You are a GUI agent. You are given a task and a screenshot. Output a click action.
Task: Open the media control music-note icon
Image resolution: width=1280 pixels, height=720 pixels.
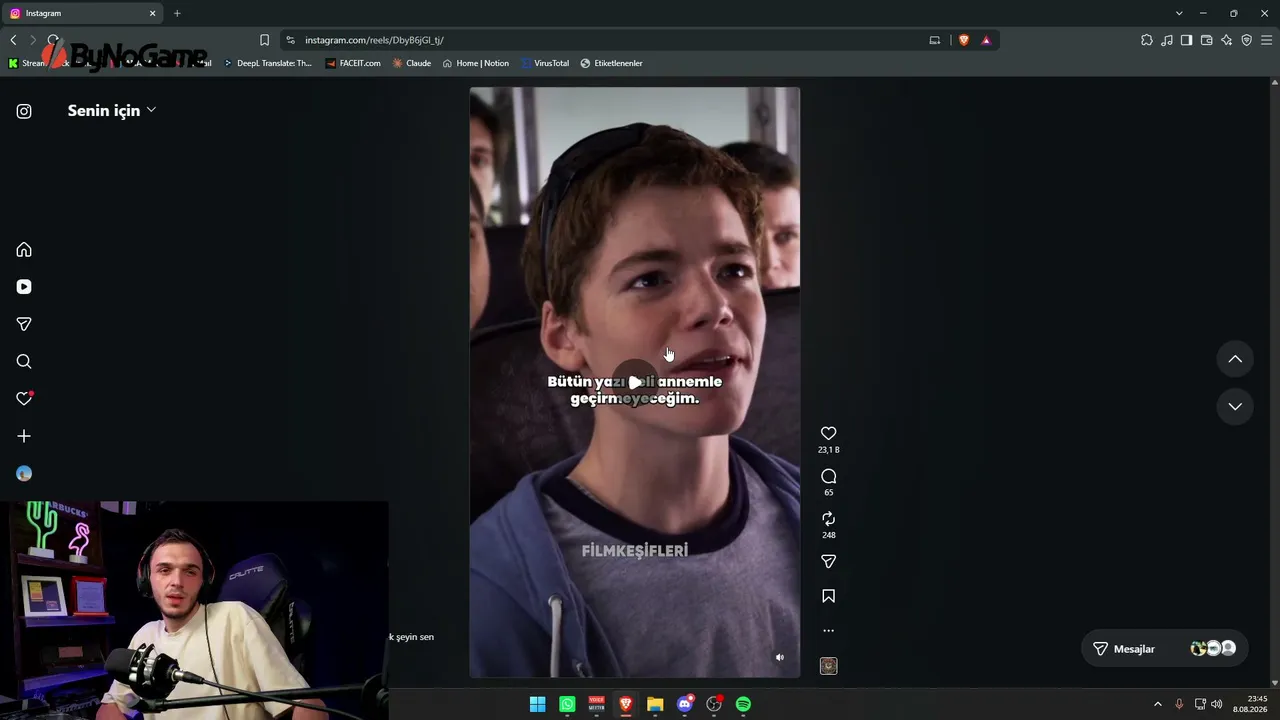tap(1167, 40)
